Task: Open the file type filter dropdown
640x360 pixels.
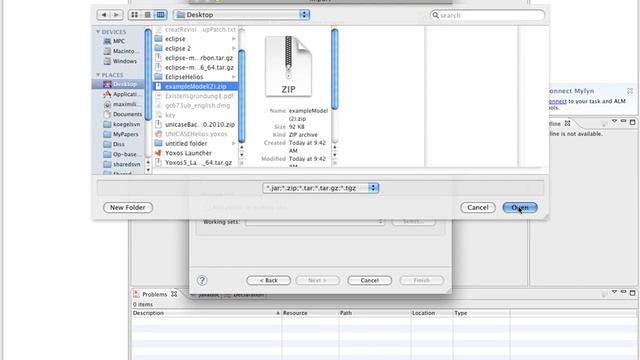Action: (320, 188)
